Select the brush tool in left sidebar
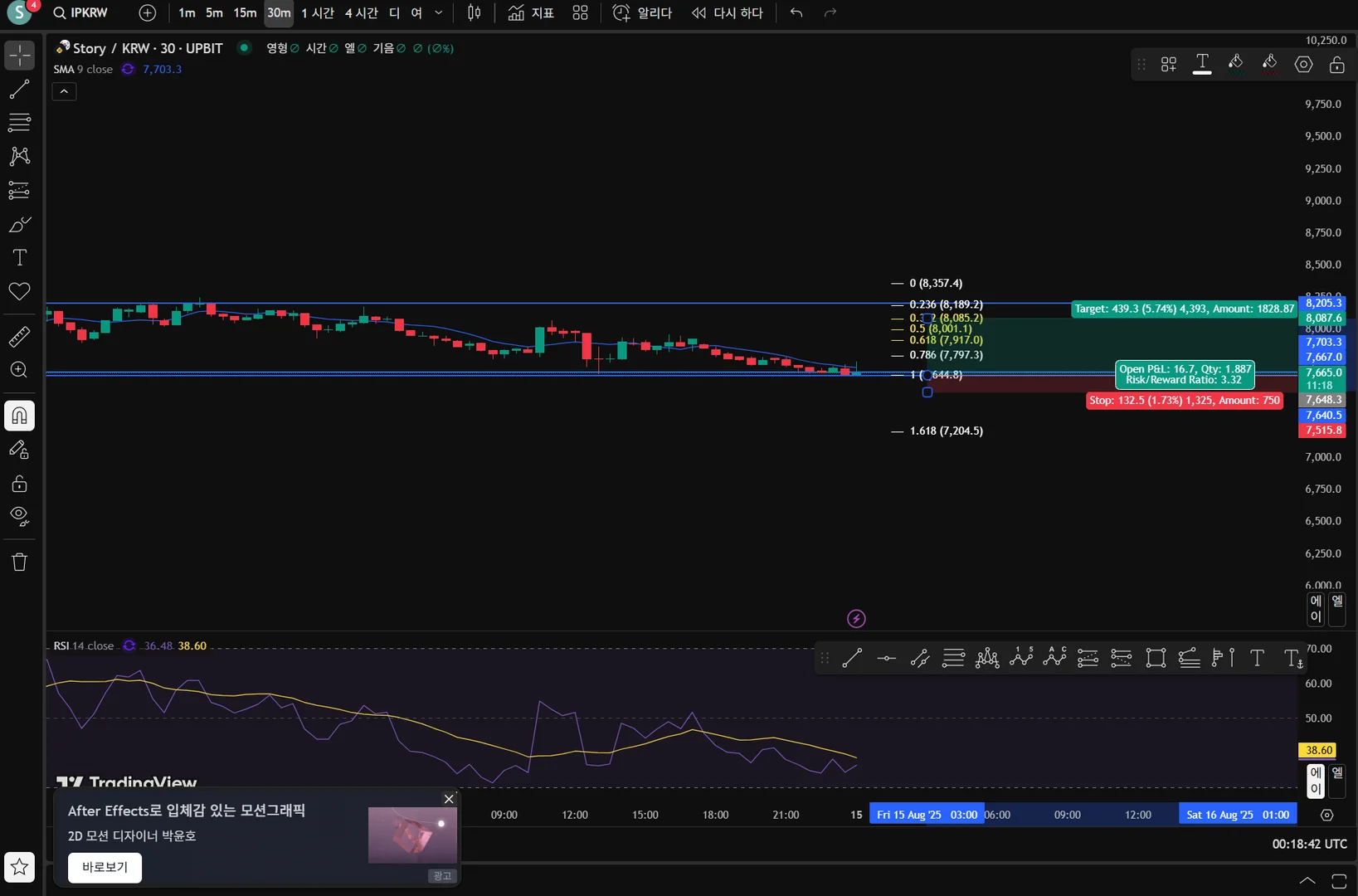Image resolution: width=1358 pixels, height=896 pixels. click(x=19, y=224)
